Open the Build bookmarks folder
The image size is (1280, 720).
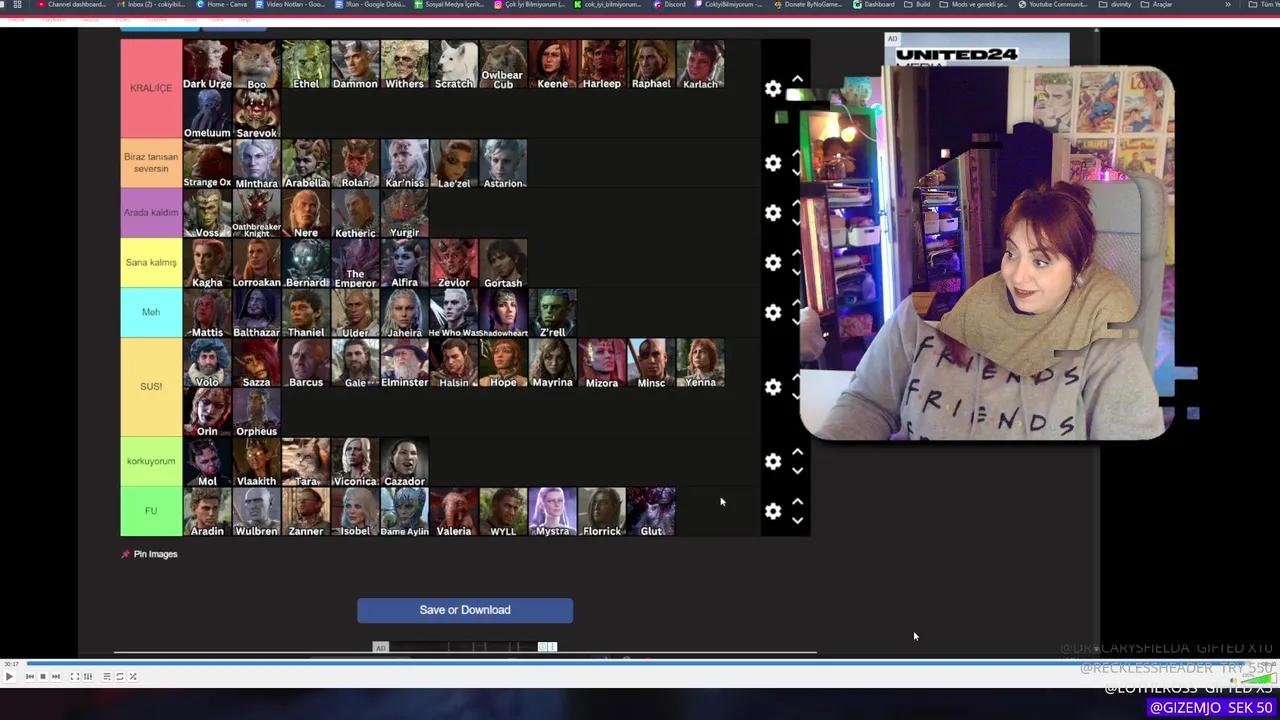pyautogui.click(x=918, y=4)
